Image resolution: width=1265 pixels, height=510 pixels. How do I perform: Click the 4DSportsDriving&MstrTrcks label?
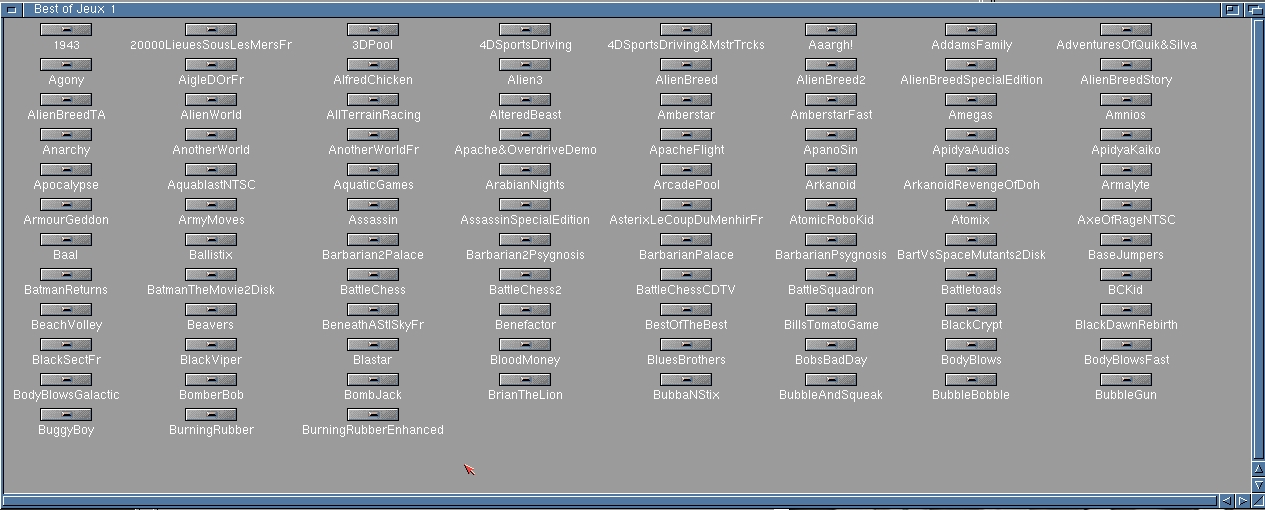click(686, 45)
